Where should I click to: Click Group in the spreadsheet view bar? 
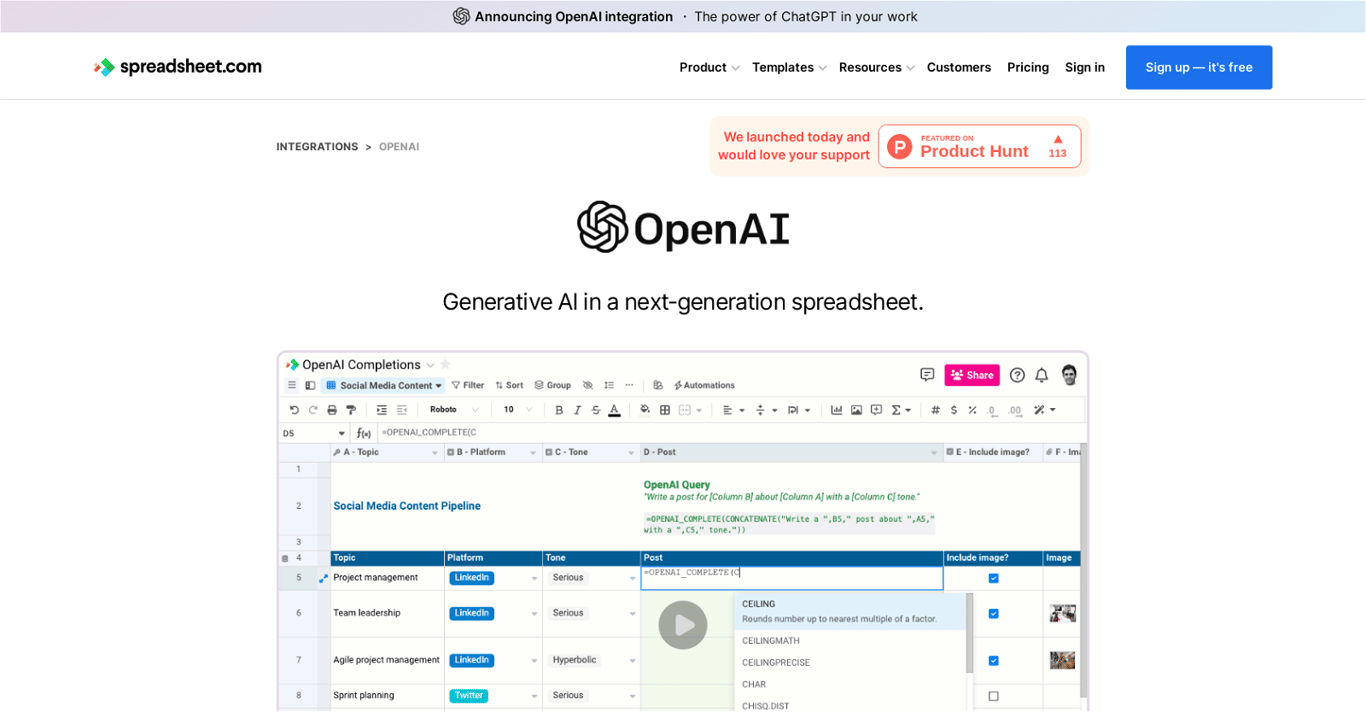552,385
